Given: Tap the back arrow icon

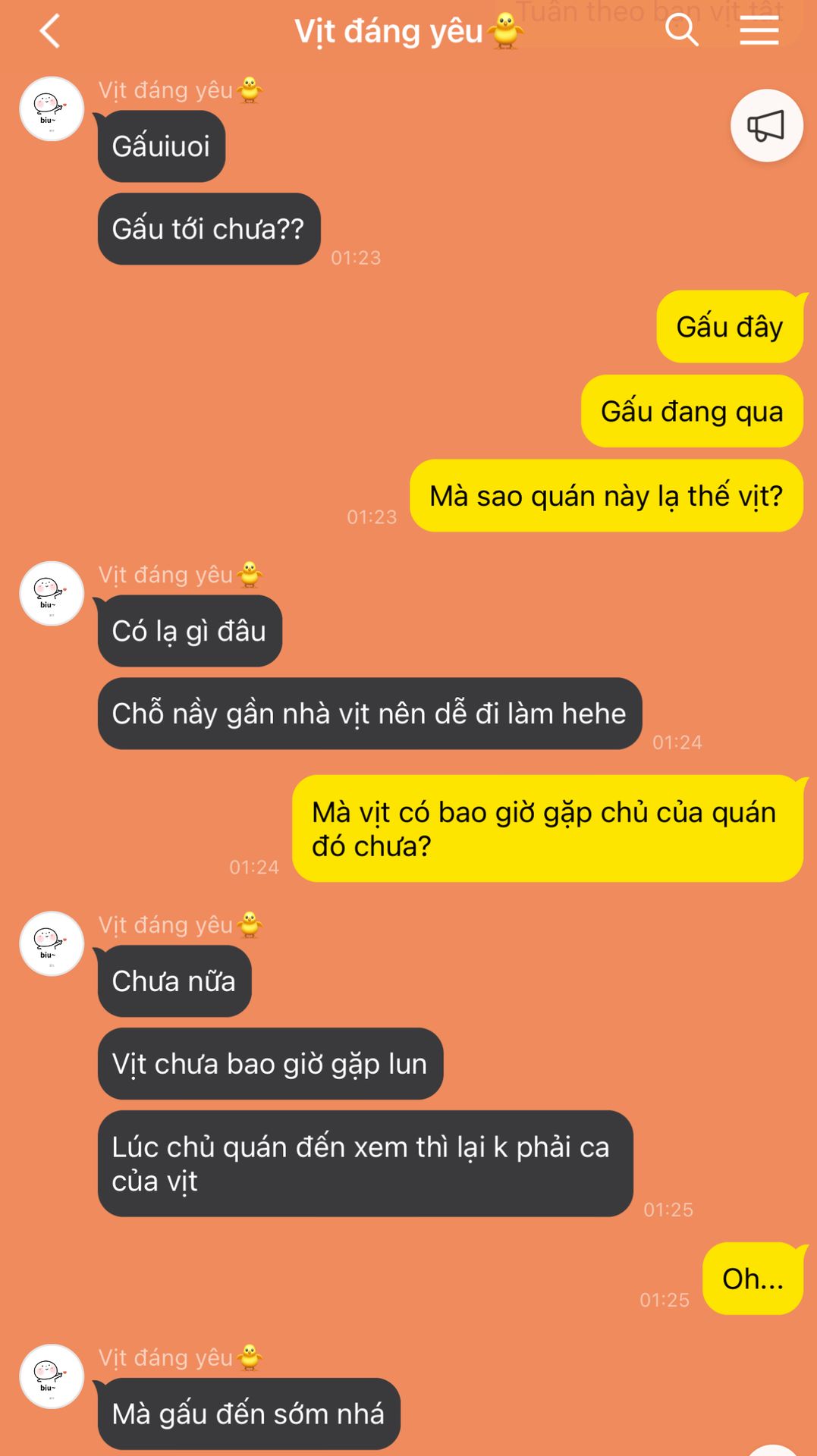Looking at the screenshot, I should tap(50, 32).
